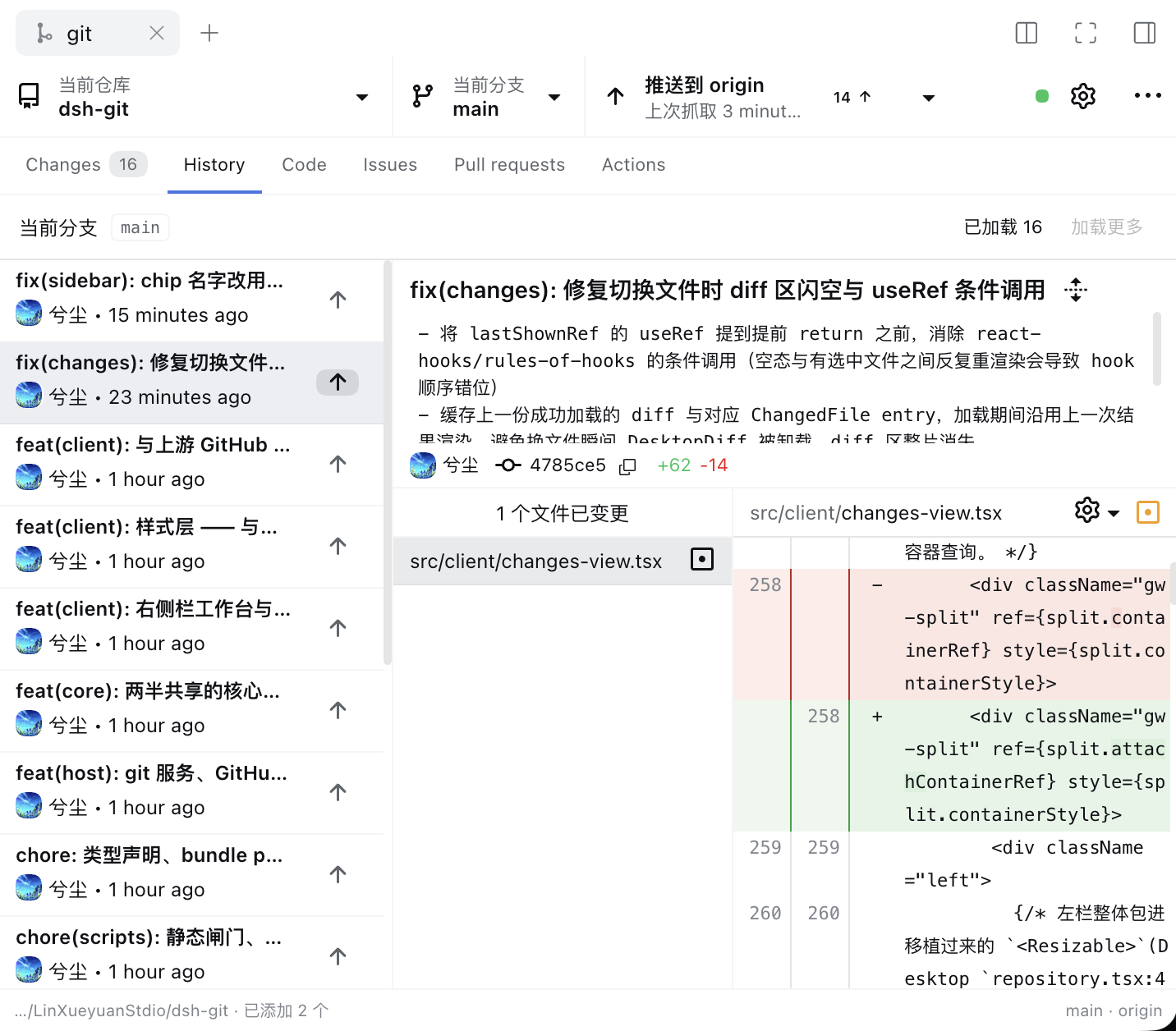Click unpushed arrow on feat(core) commit
Screen dimensions: 1176x1031
pyautogui.click(x=338, y=710)
